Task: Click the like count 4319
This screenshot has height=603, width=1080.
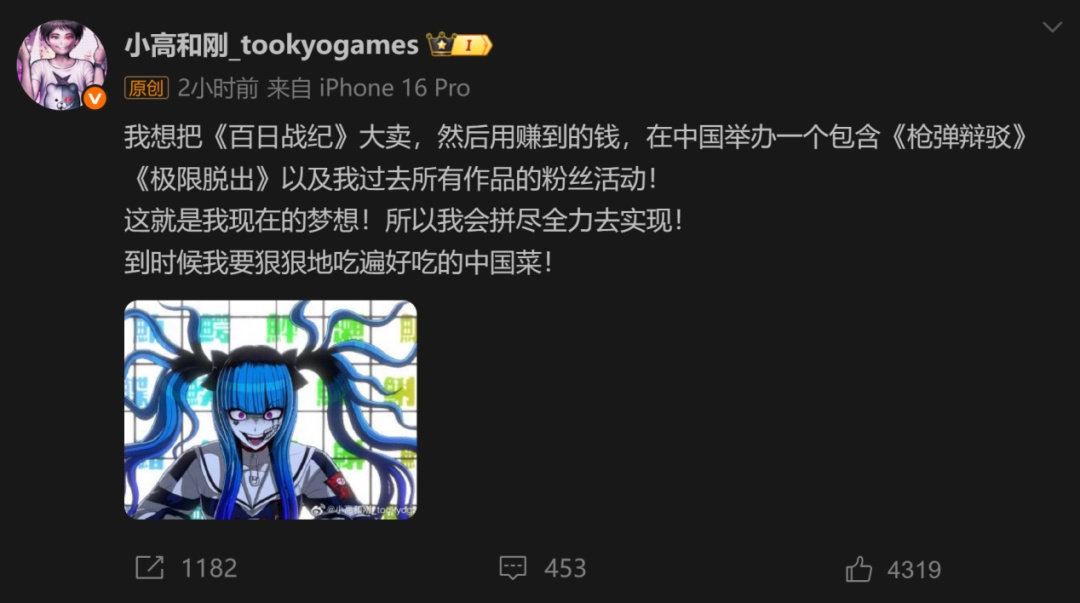Action: pyautogui.click(x=914, y=570)
